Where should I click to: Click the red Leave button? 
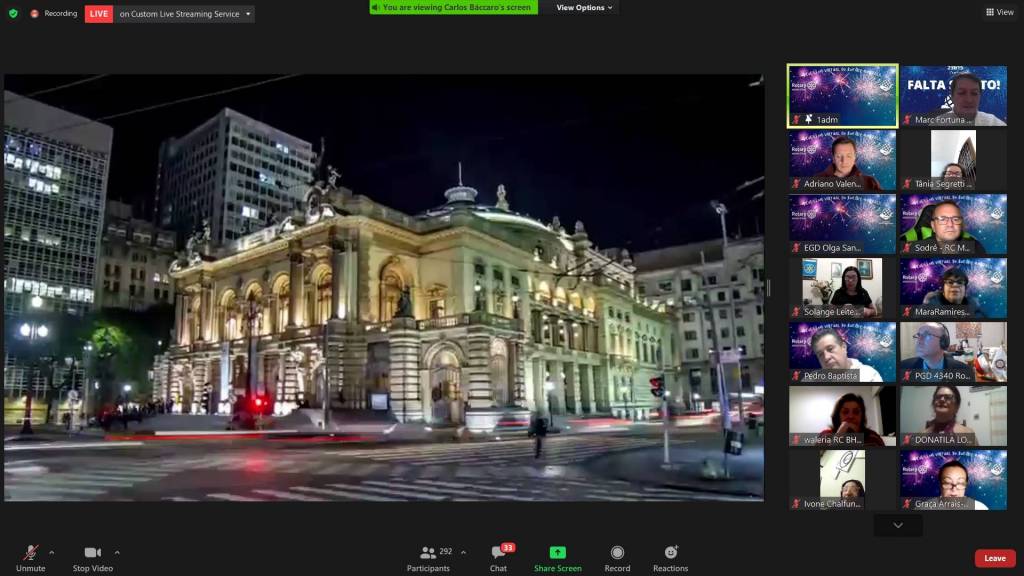coord(995,558)
